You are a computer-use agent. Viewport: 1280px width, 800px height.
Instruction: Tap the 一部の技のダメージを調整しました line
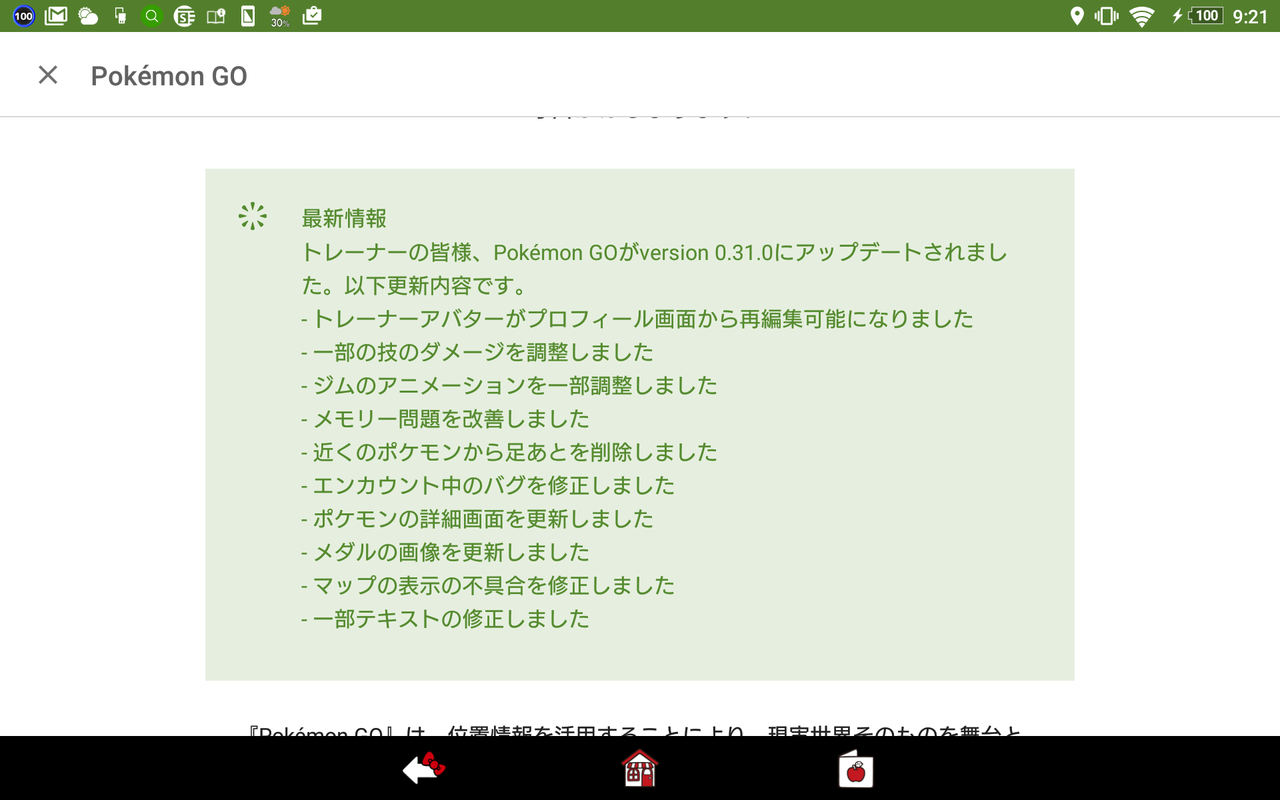(477, 352)
